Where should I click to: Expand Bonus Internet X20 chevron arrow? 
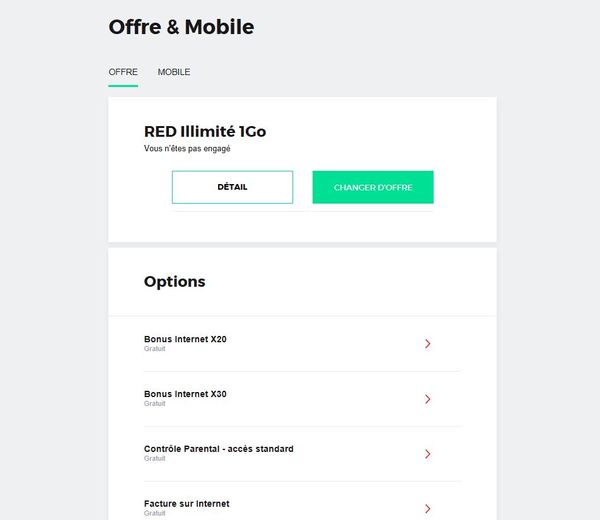point(427,344)
